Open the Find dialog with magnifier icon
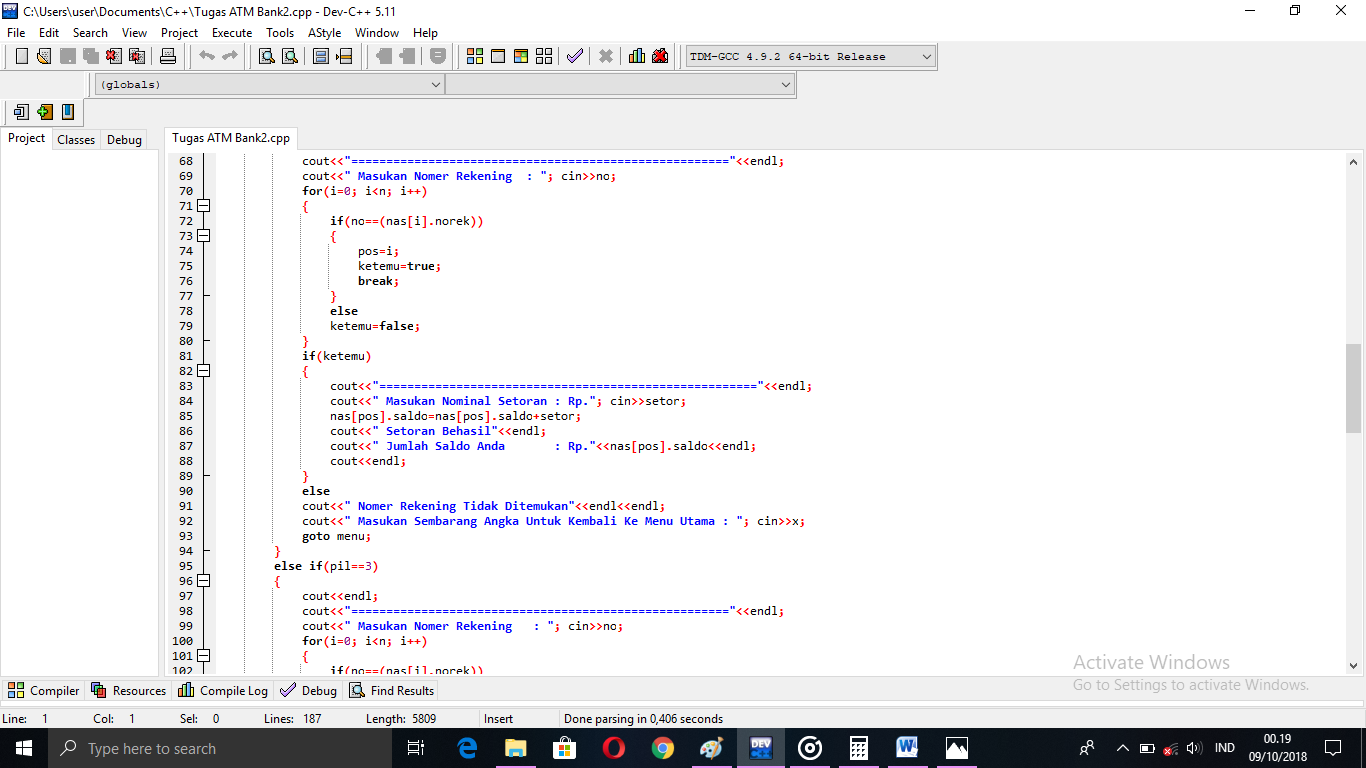Screen dimensions: 1366x768 click(x=266, y=56)
